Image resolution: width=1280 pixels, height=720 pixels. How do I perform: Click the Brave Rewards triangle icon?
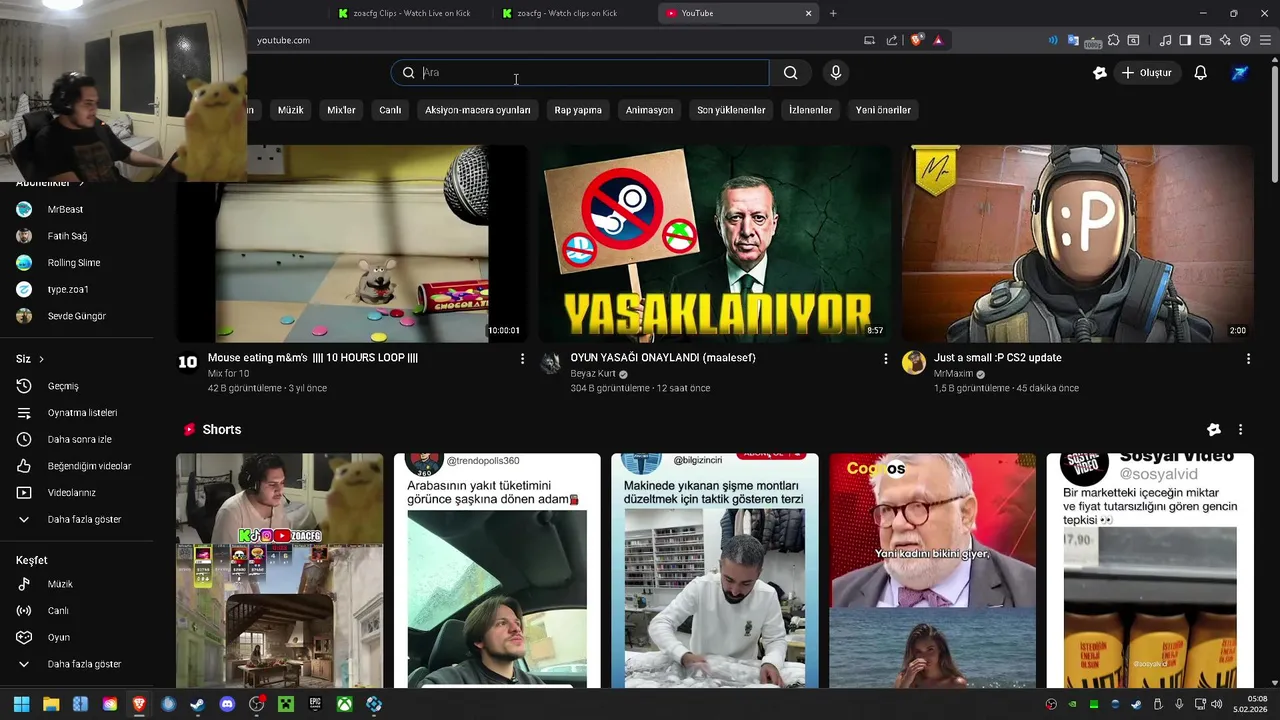tap(938, 40)
